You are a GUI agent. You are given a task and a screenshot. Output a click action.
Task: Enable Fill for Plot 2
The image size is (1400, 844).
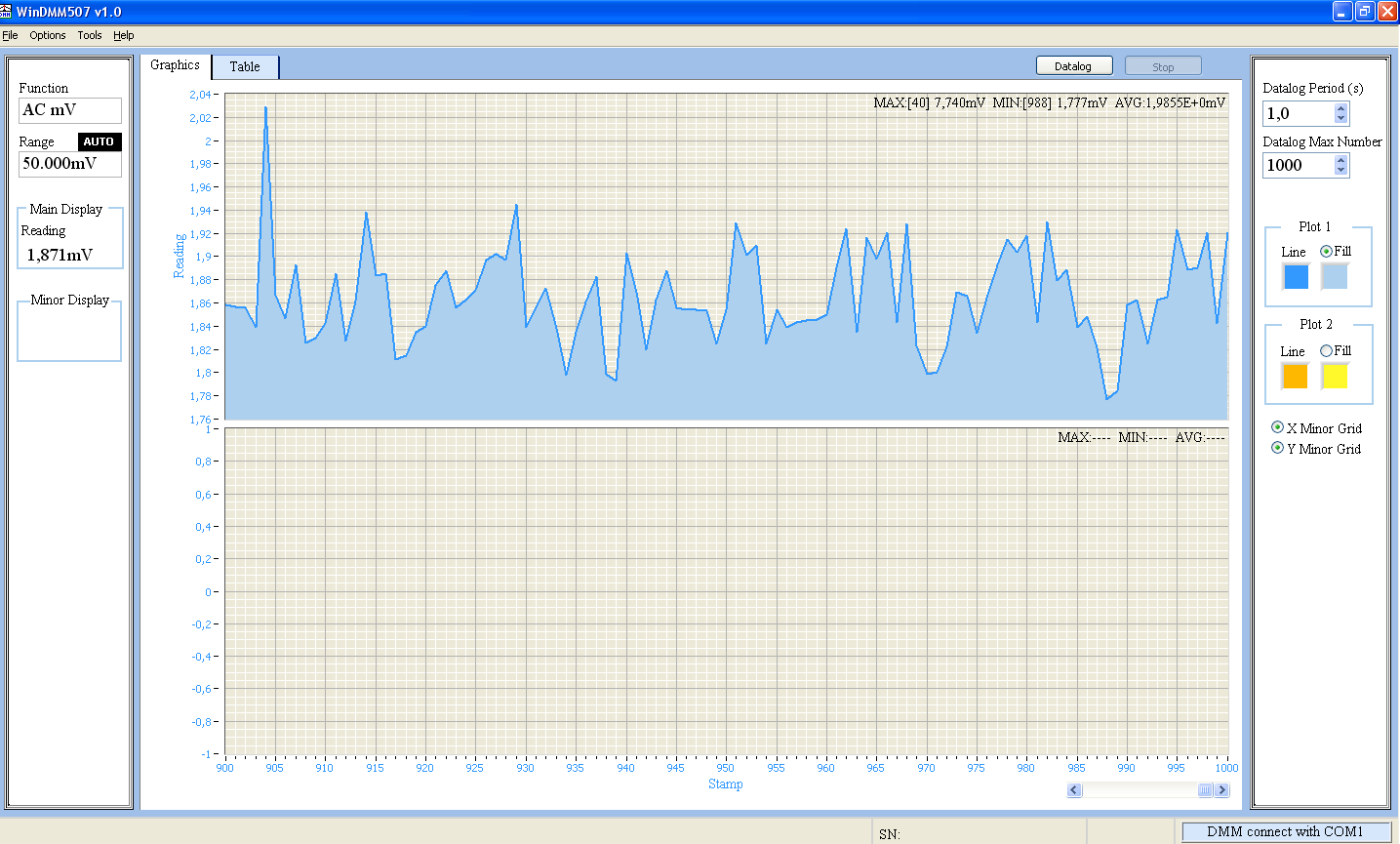tap(1326, 351)
